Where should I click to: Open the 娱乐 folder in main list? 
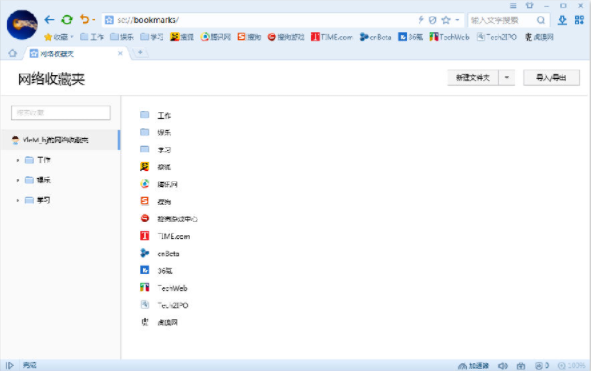click(x=156, y=132)
